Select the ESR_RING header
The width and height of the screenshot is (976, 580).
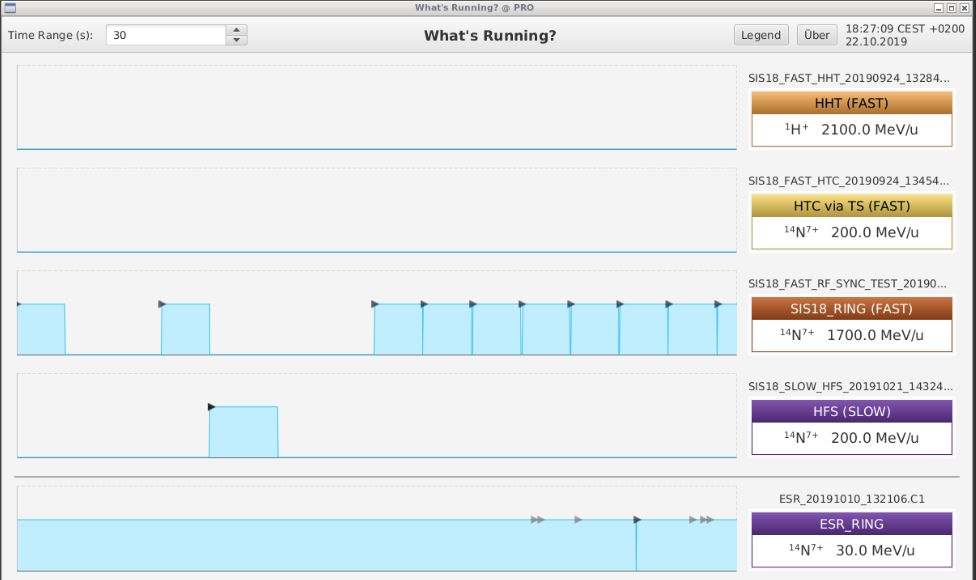tap(851, 524)
